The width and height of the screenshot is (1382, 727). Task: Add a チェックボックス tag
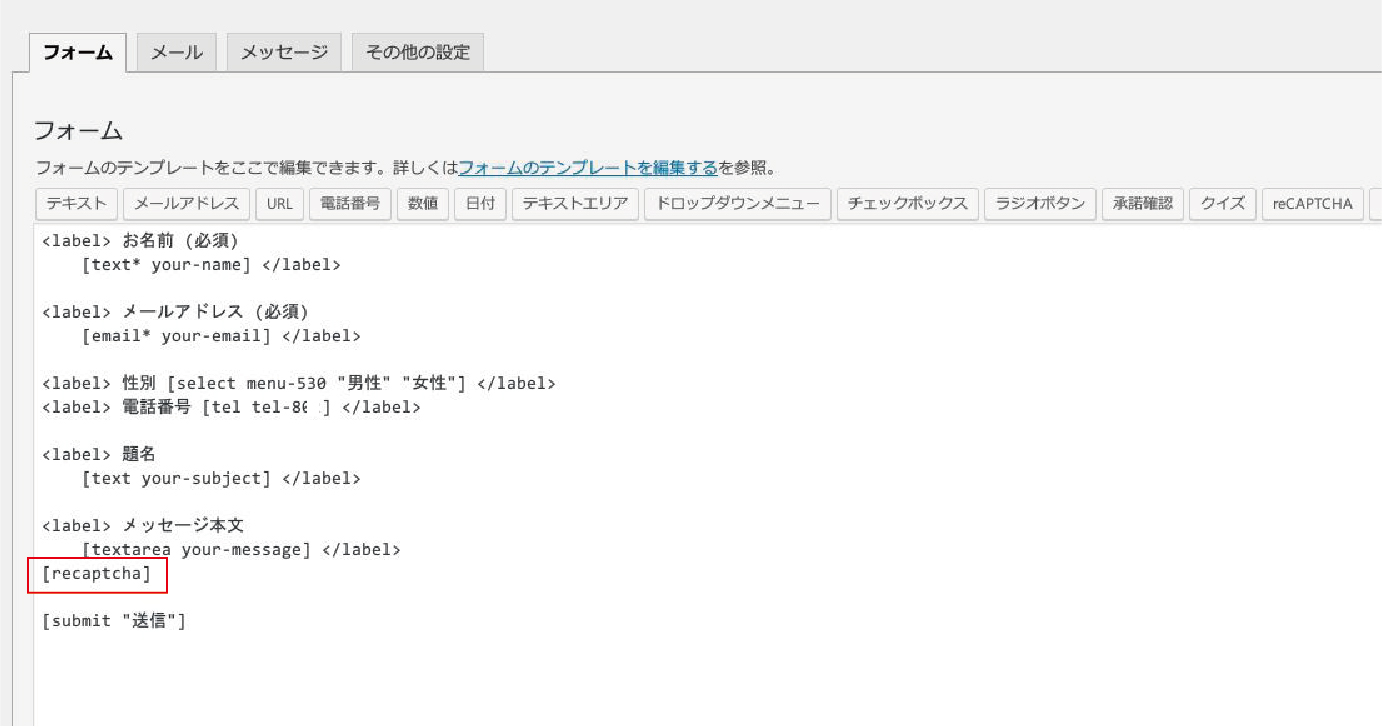(x=907, y=204)
